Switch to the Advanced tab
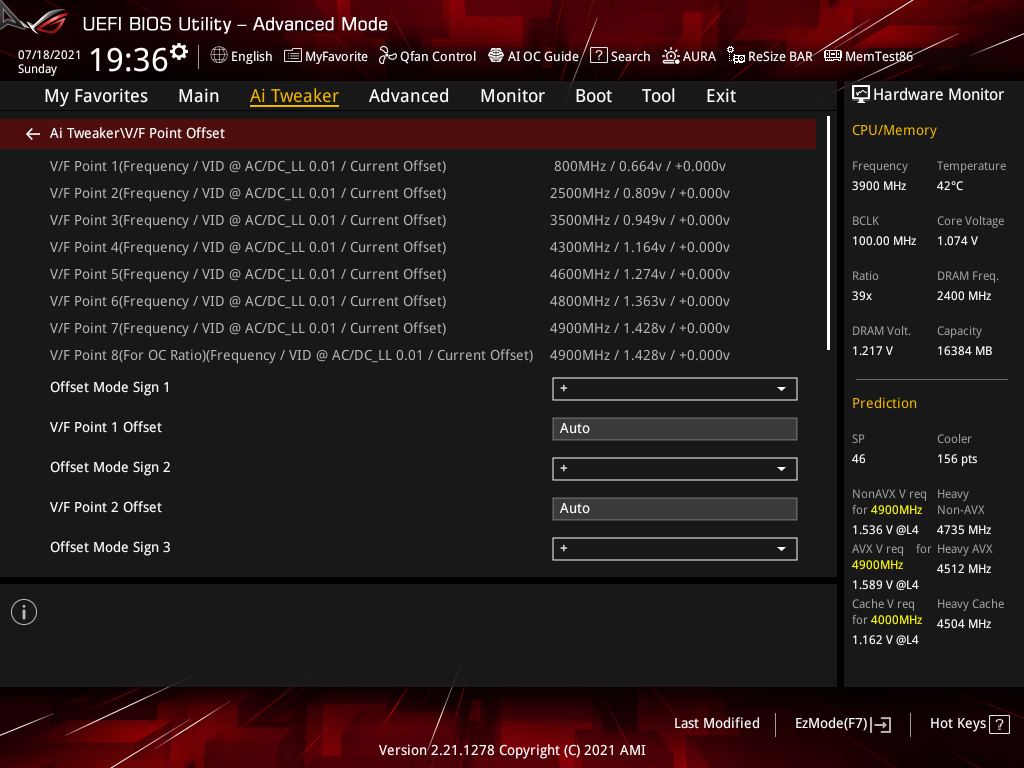 [x=409, y=96]
